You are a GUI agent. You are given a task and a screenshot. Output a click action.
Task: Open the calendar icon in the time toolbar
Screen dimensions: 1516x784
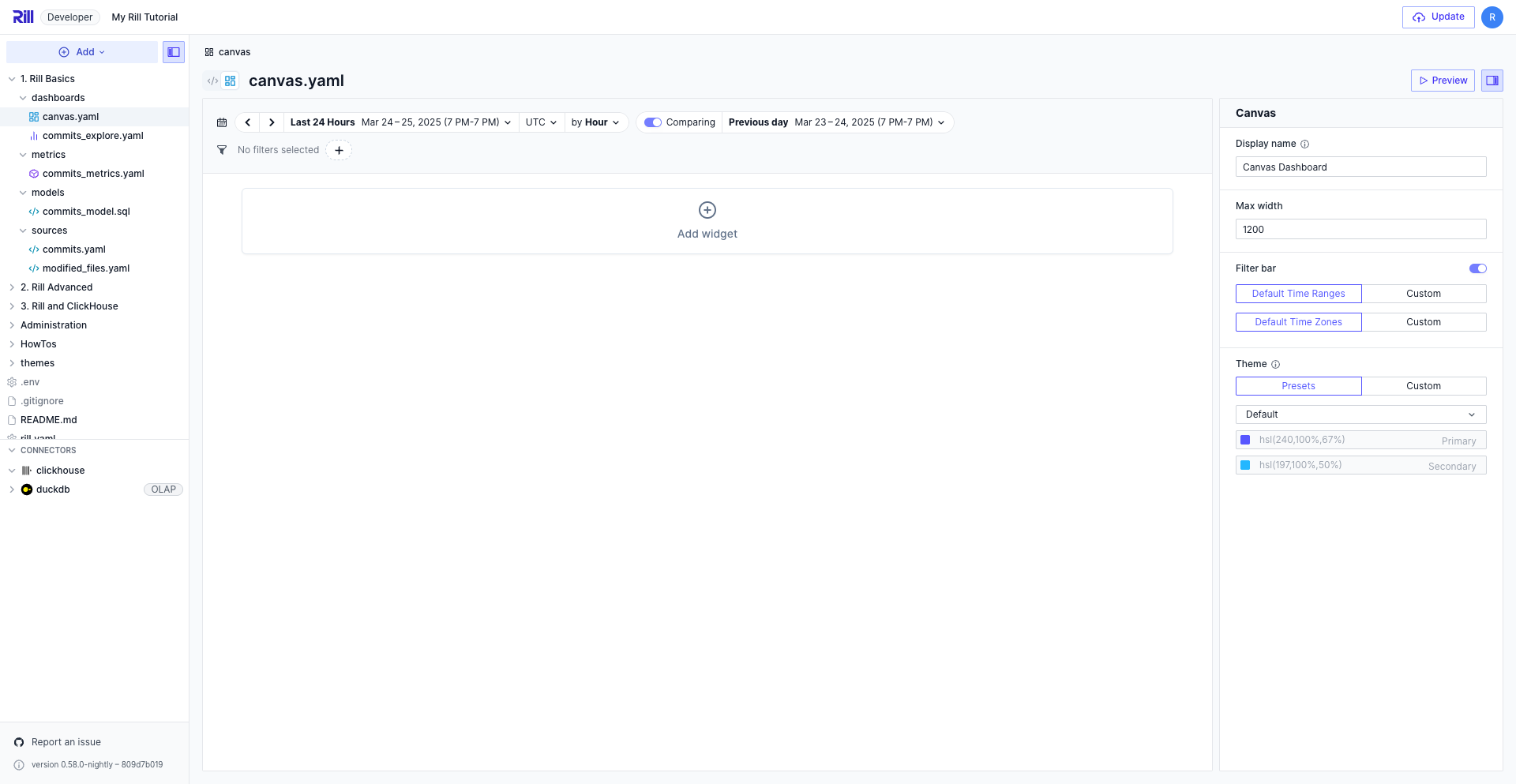tap(222, 122)
